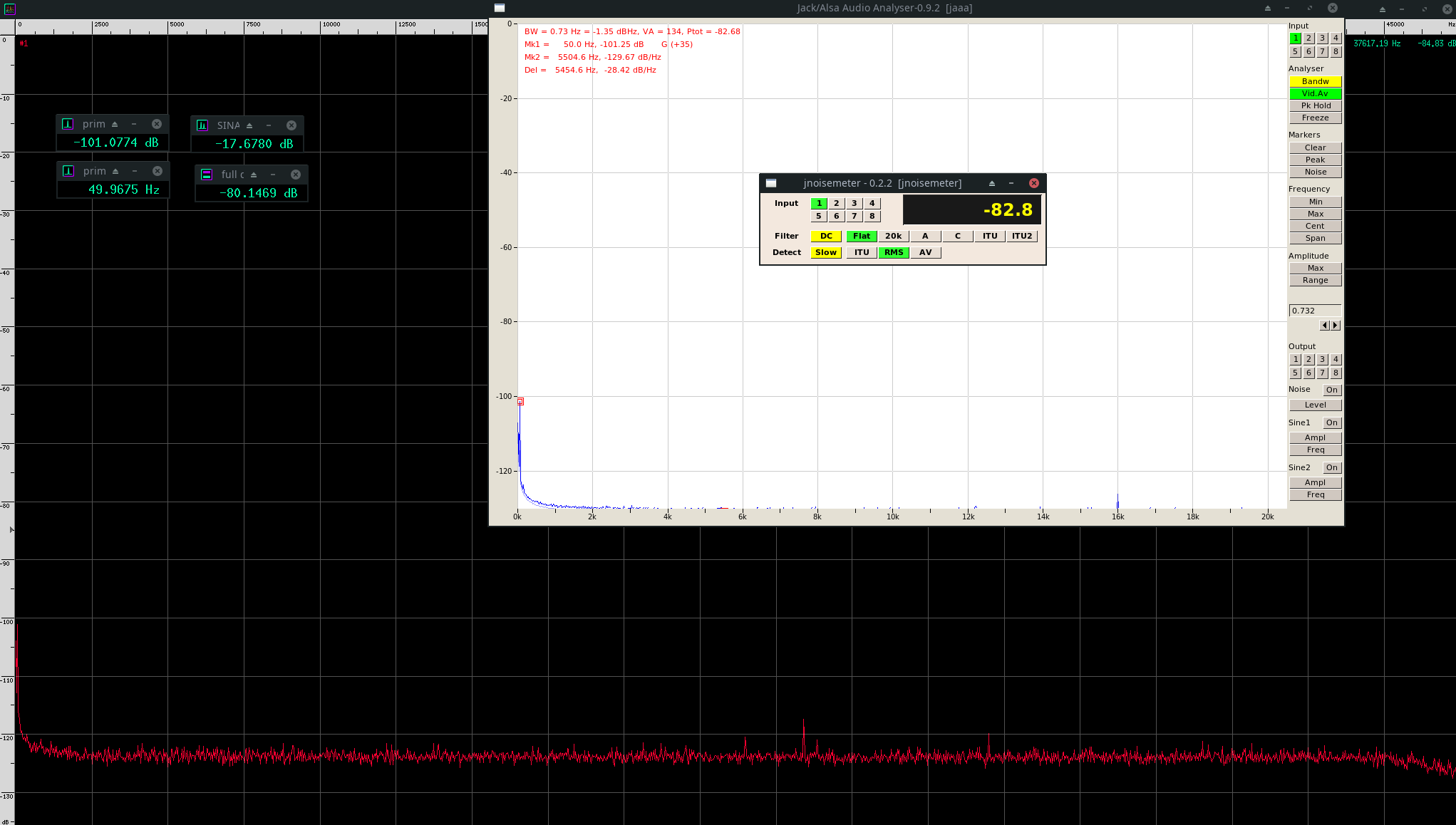The image size is (1456, 825).
Task: Shade the full c window
Action: pyautogui.click(x=254, y=175)
